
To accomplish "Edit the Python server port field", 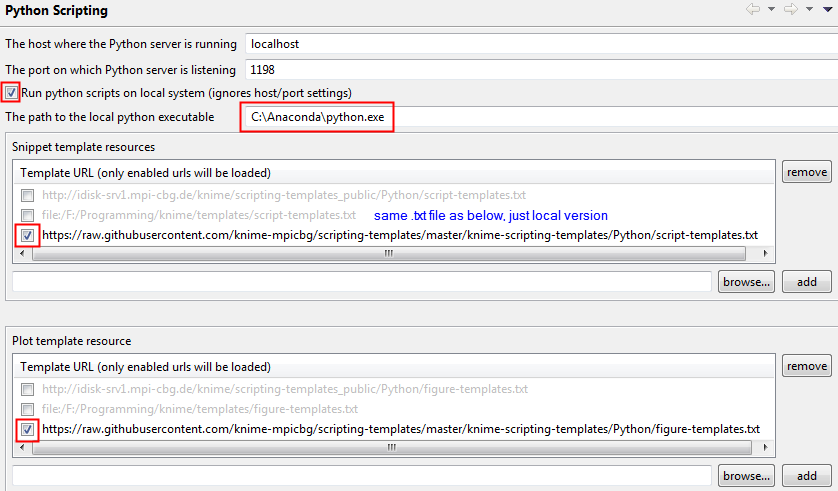I will pos(541,69).
